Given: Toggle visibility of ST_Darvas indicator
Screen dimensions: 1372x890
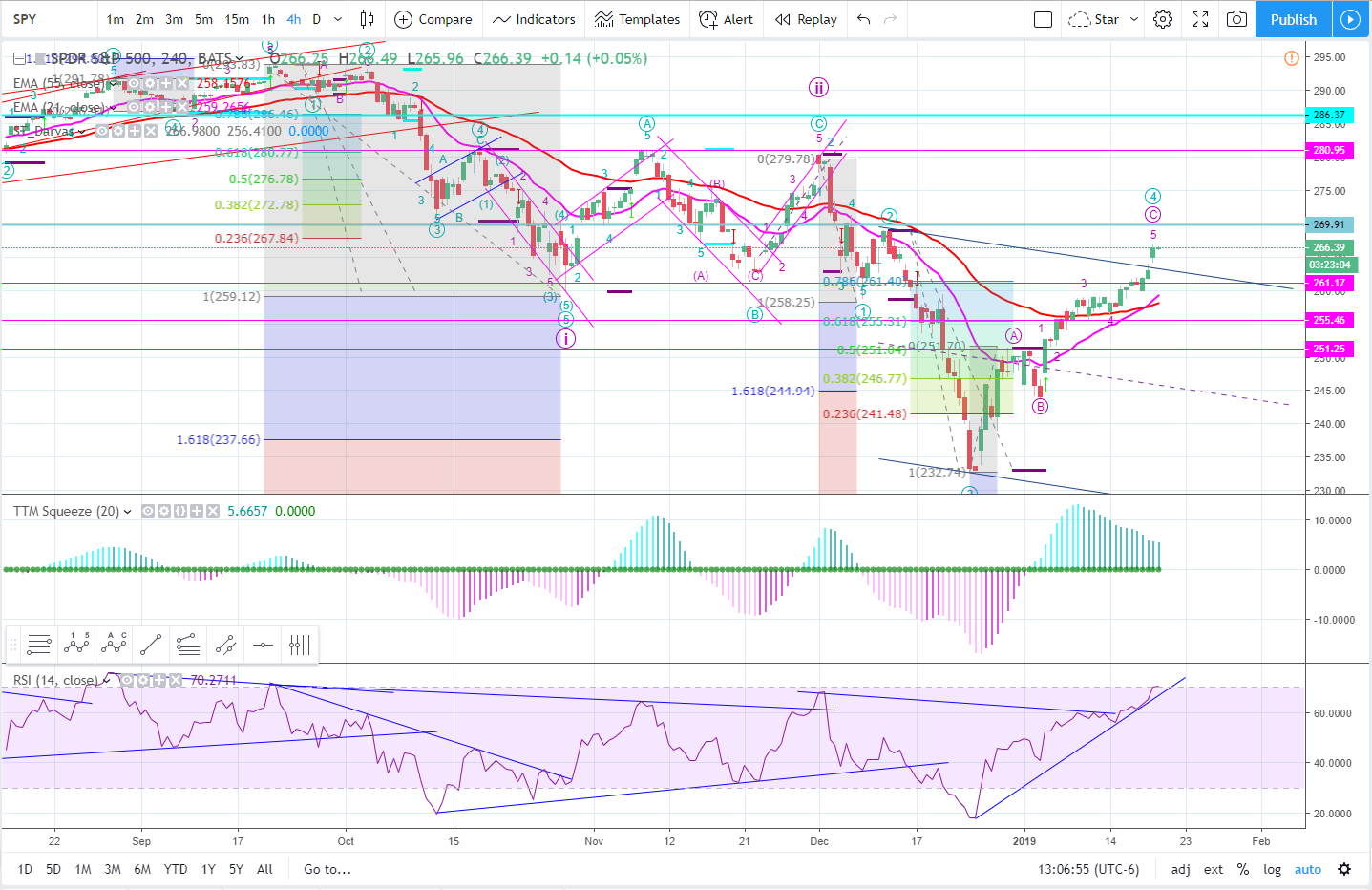Looking at the screenshot, I should 102,131.
